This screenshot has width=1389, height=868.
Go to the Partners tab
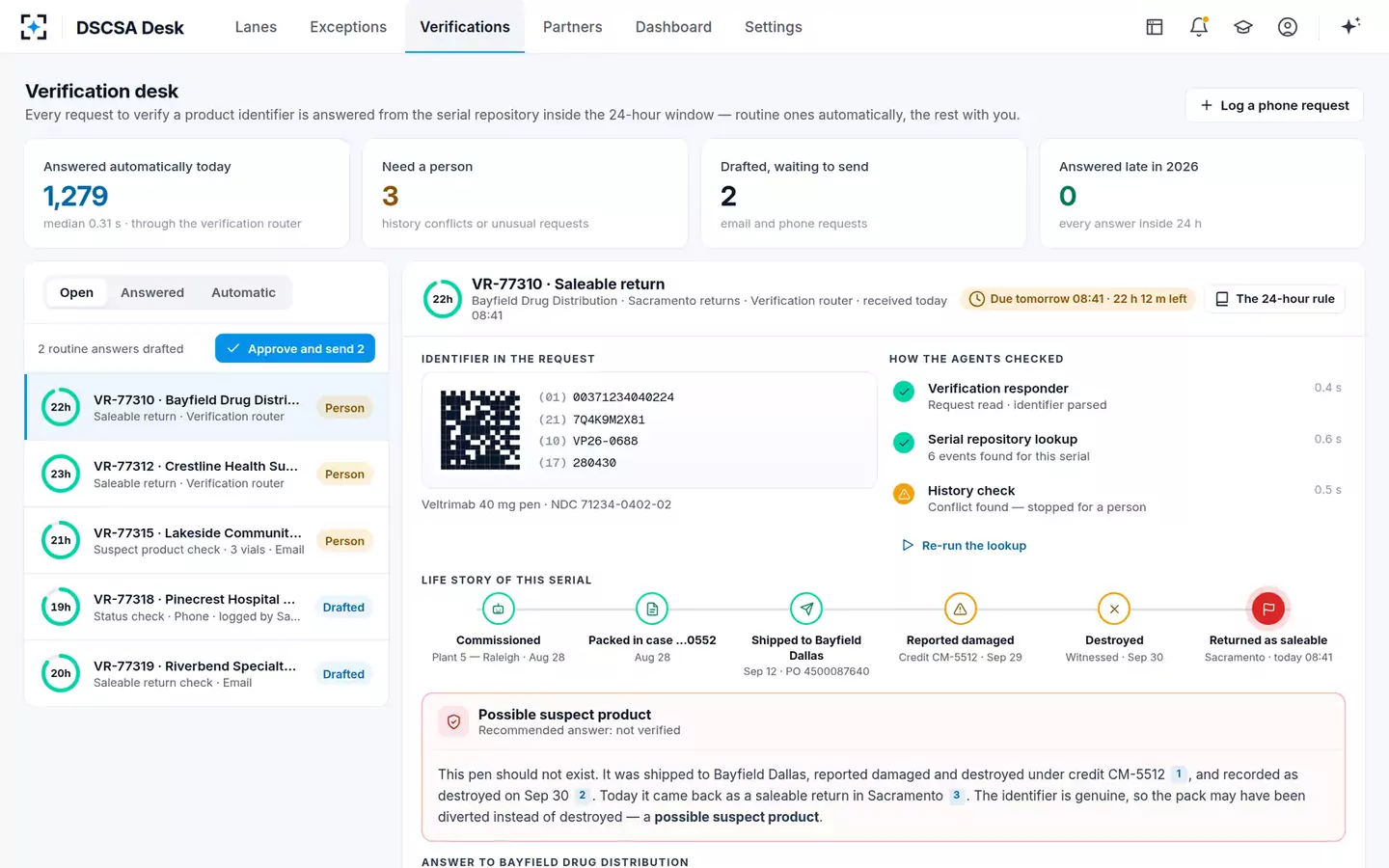click(x=572, y=27)
